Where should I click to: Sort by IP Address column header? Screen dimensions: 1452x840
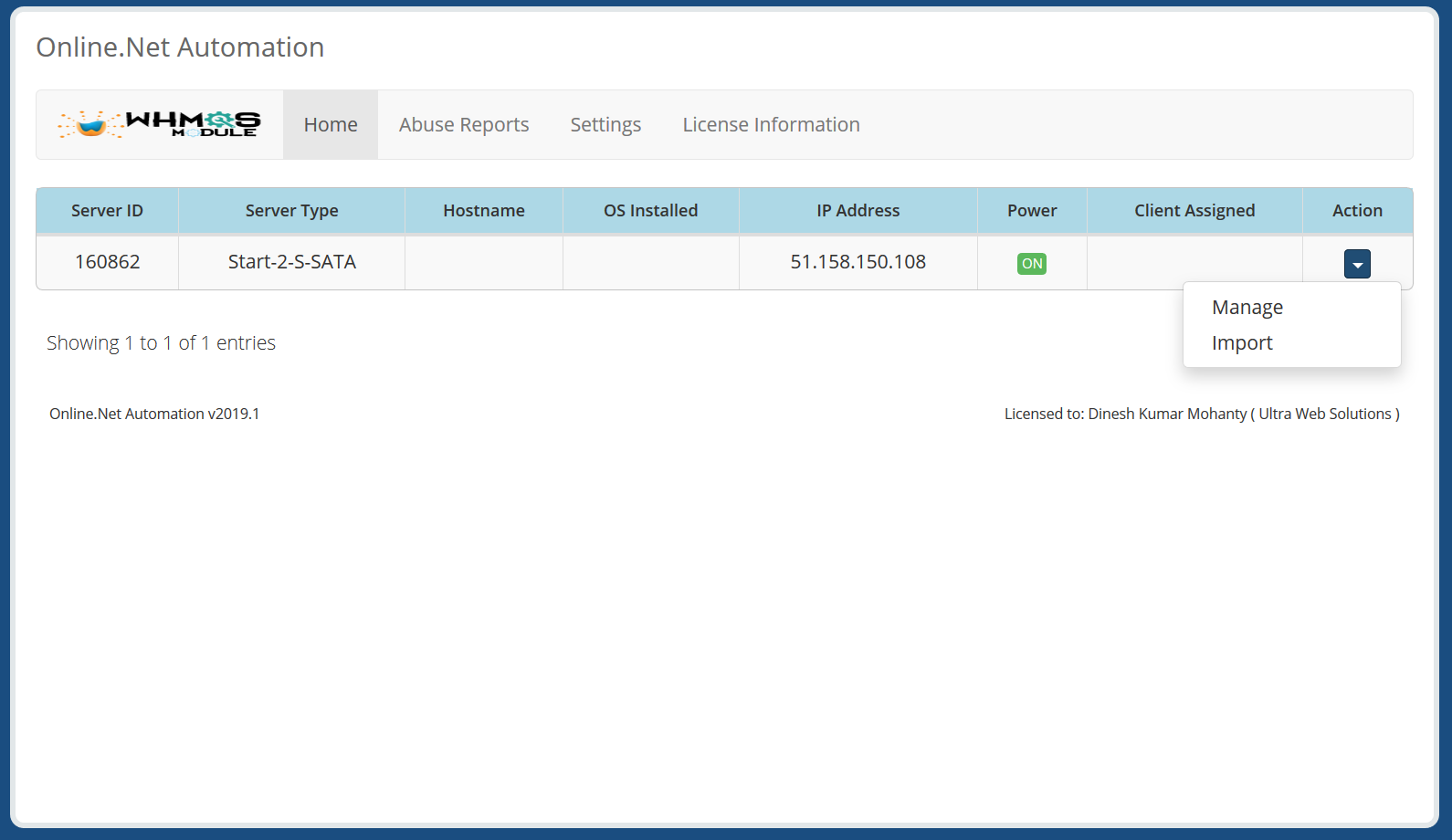point(858,211)
